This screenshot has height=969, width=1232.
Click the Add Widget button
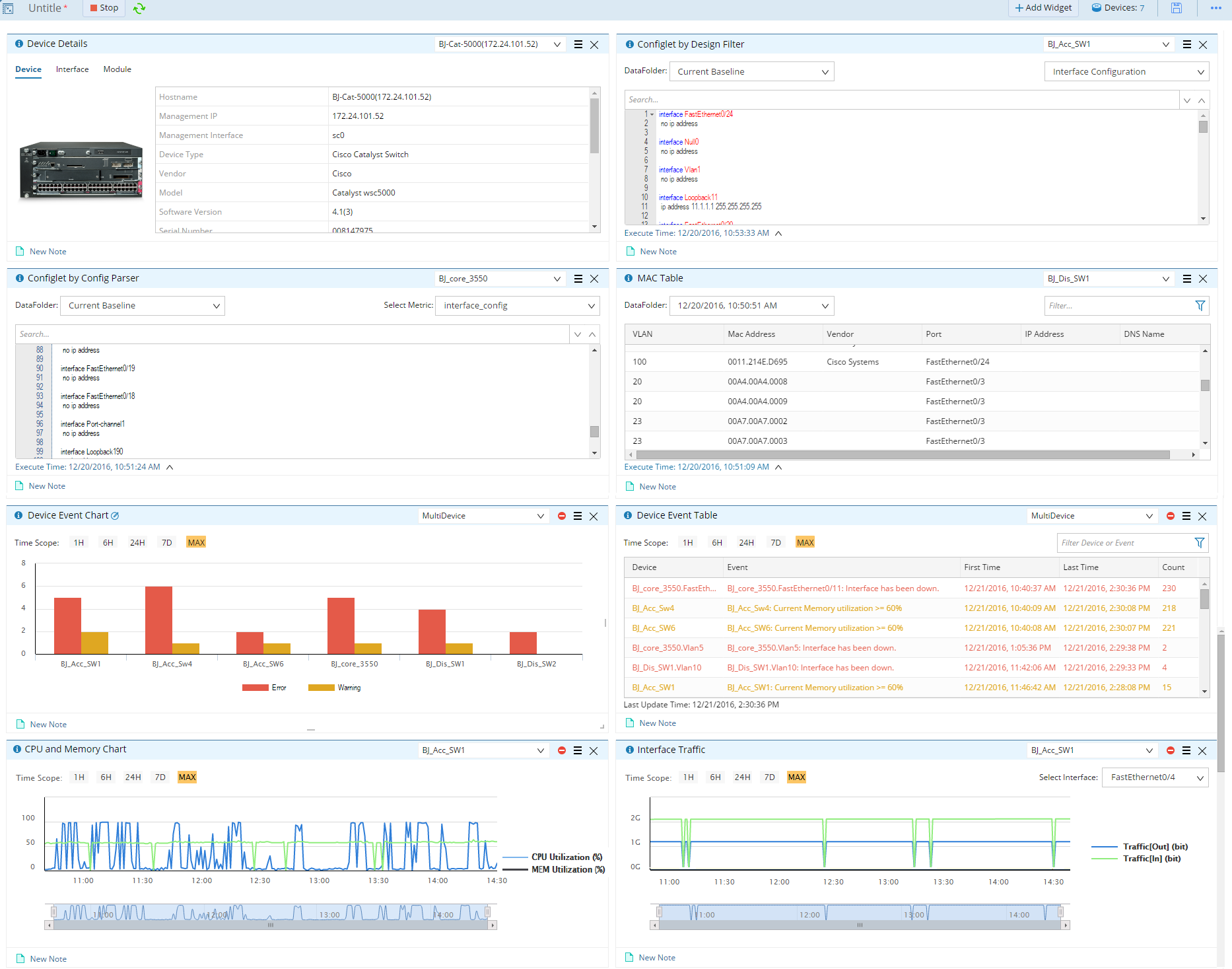pos(1043,8)
